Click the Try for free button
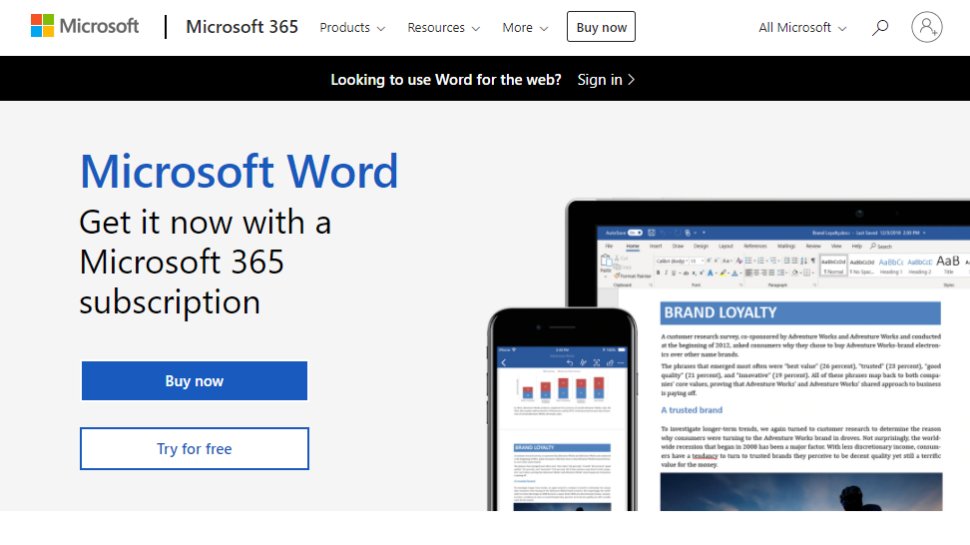Viewport: 970px width, 545px height. (194, 448)
